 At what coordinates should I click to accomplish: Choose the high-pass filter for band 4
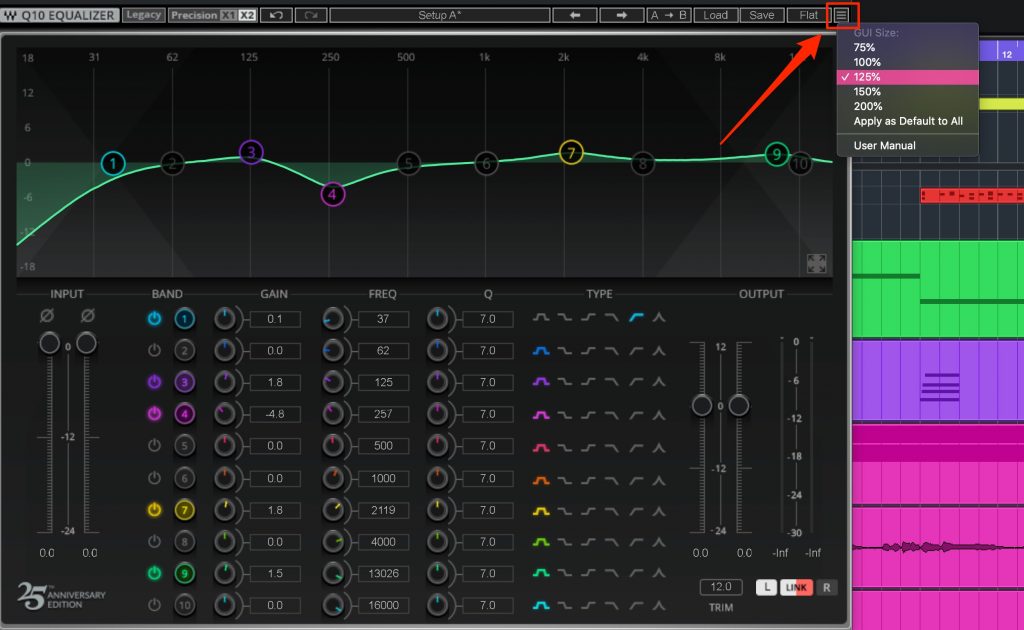[x=637, y=414]
